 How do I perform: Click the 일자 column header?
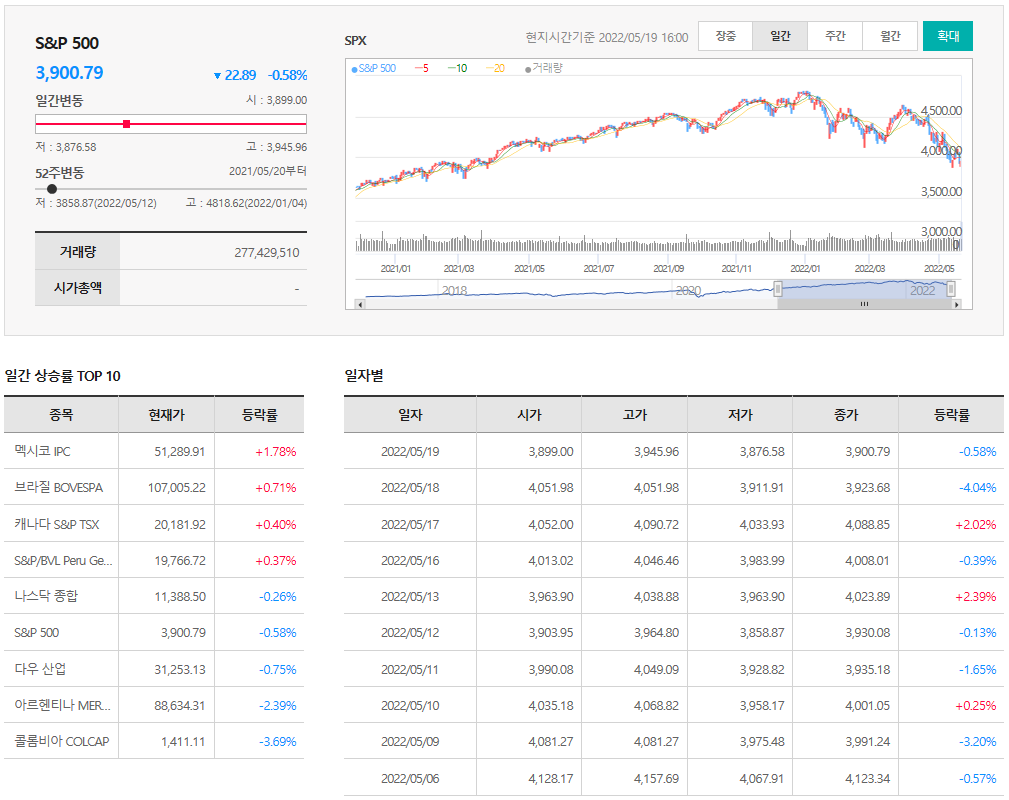point(410,415)
